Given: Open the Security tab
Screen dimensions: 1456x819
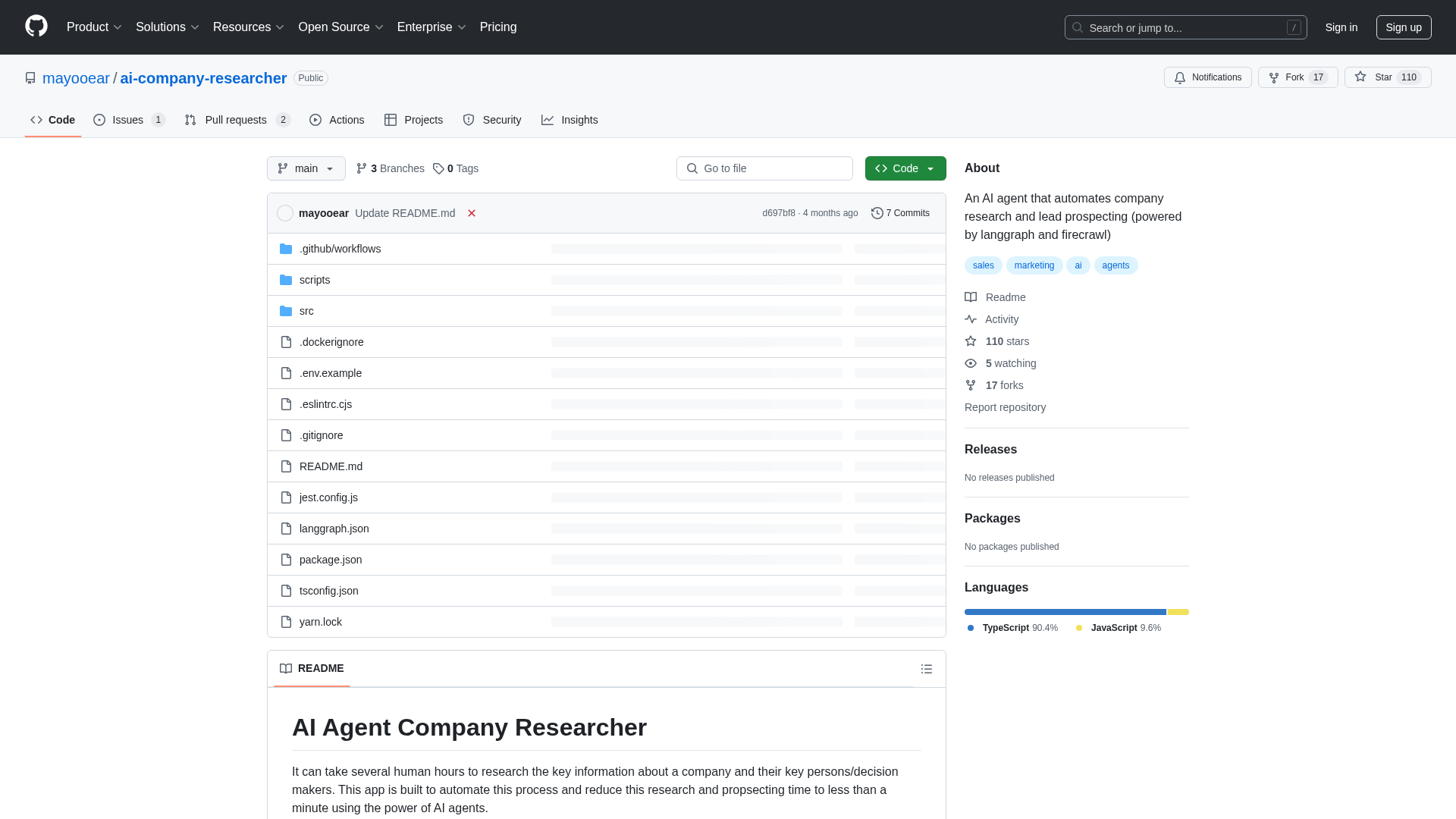Looking at the screenshot, I should tap(492, 120).
